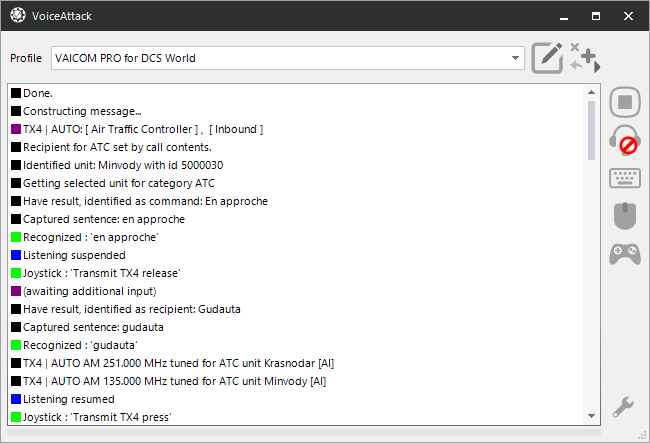Screen dimensions: 650x443
Task: Select the 'Listening suspended' log entry
Action: click(x=74, y=255)
